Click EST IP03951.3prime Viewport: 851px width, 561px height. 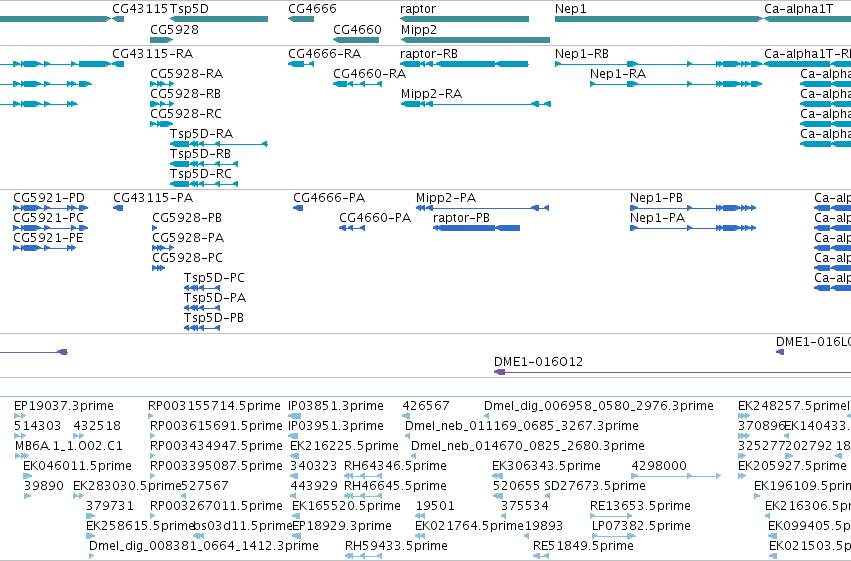click(x=336, y=426)
